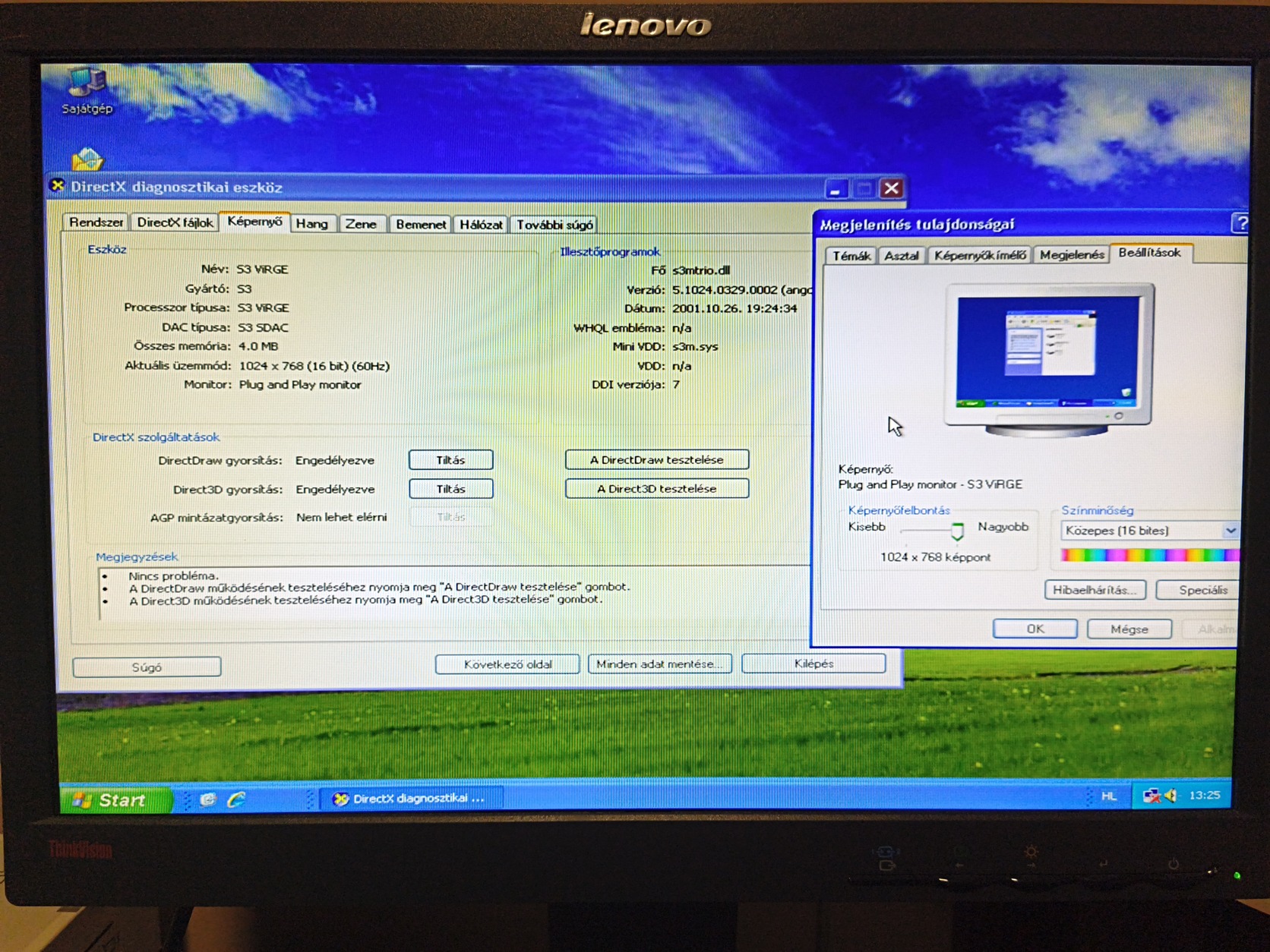Open the DirectX fájlok tab

(x=175, y=222)
